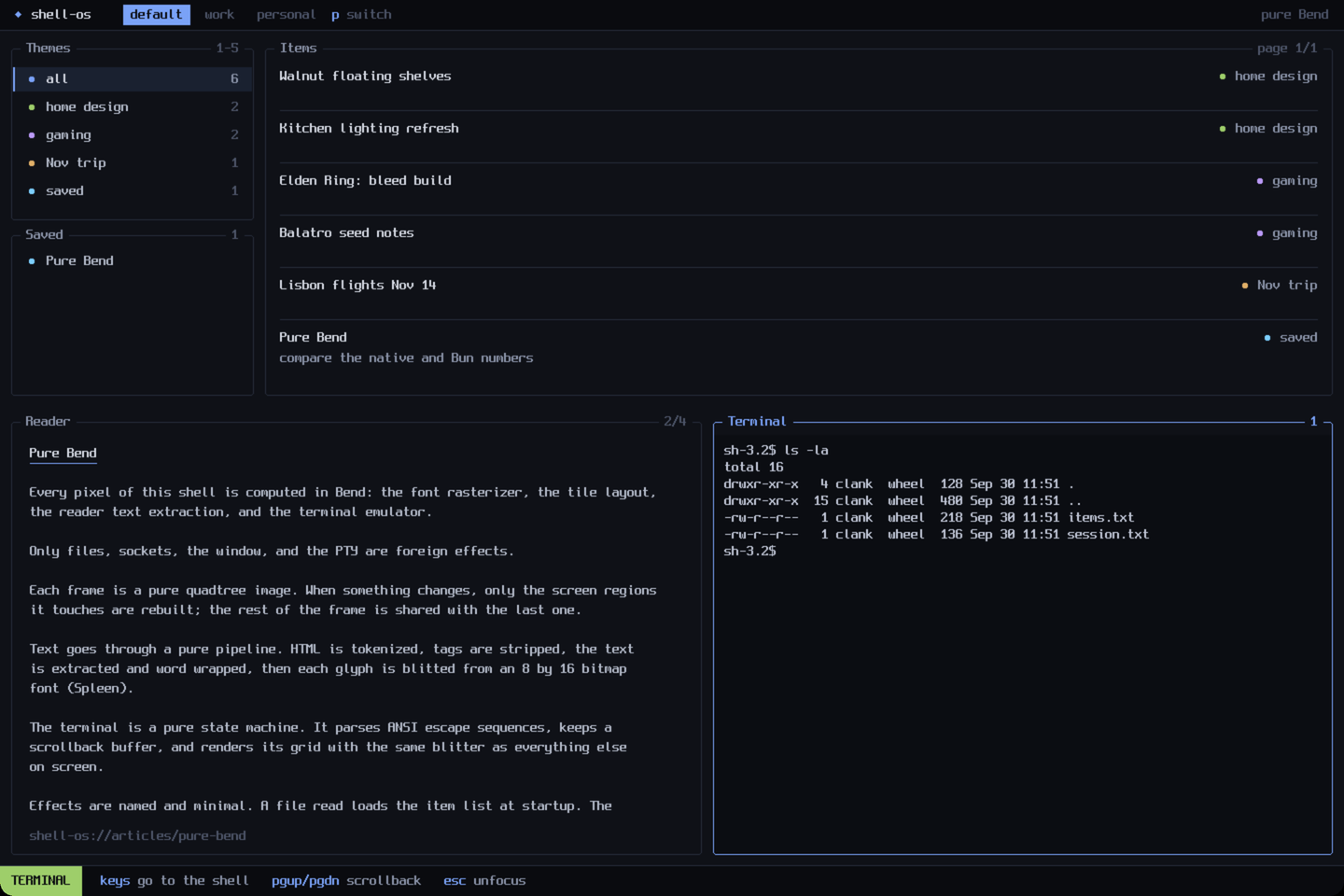
Task: Click the Pure Bend title in Reader
Action: (63, 453)
